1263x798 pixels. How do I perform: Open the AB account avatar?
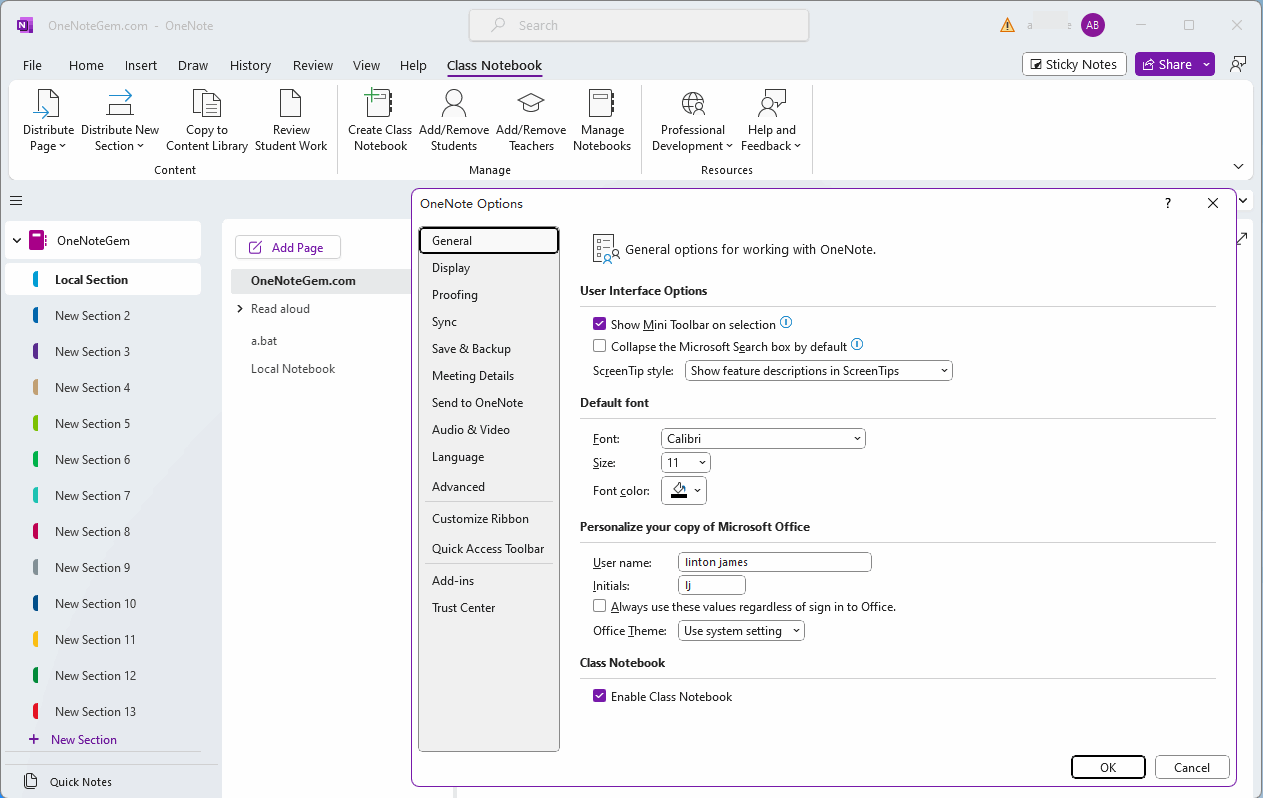coord(1093,25)
